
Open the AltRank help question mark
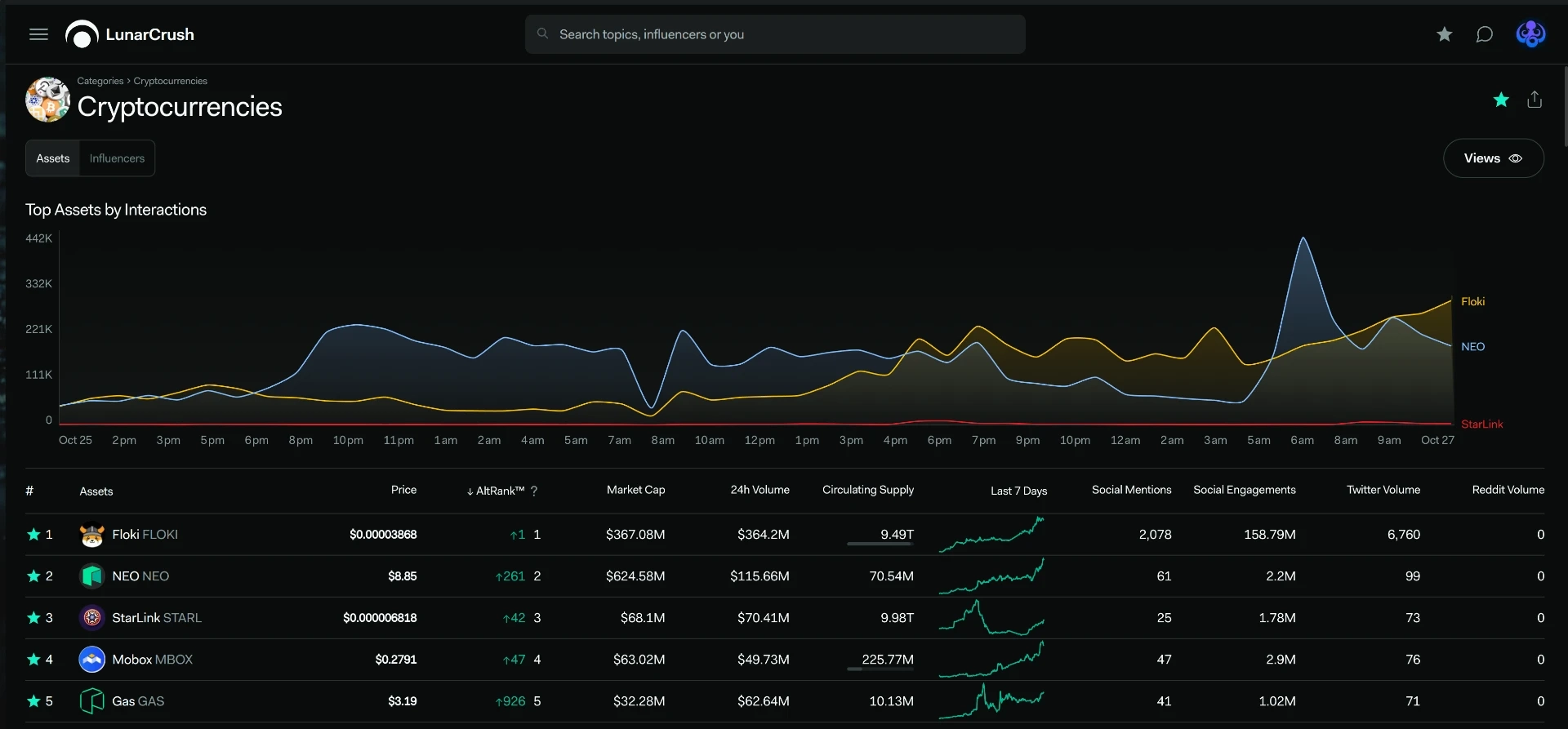tap(534, 491)
